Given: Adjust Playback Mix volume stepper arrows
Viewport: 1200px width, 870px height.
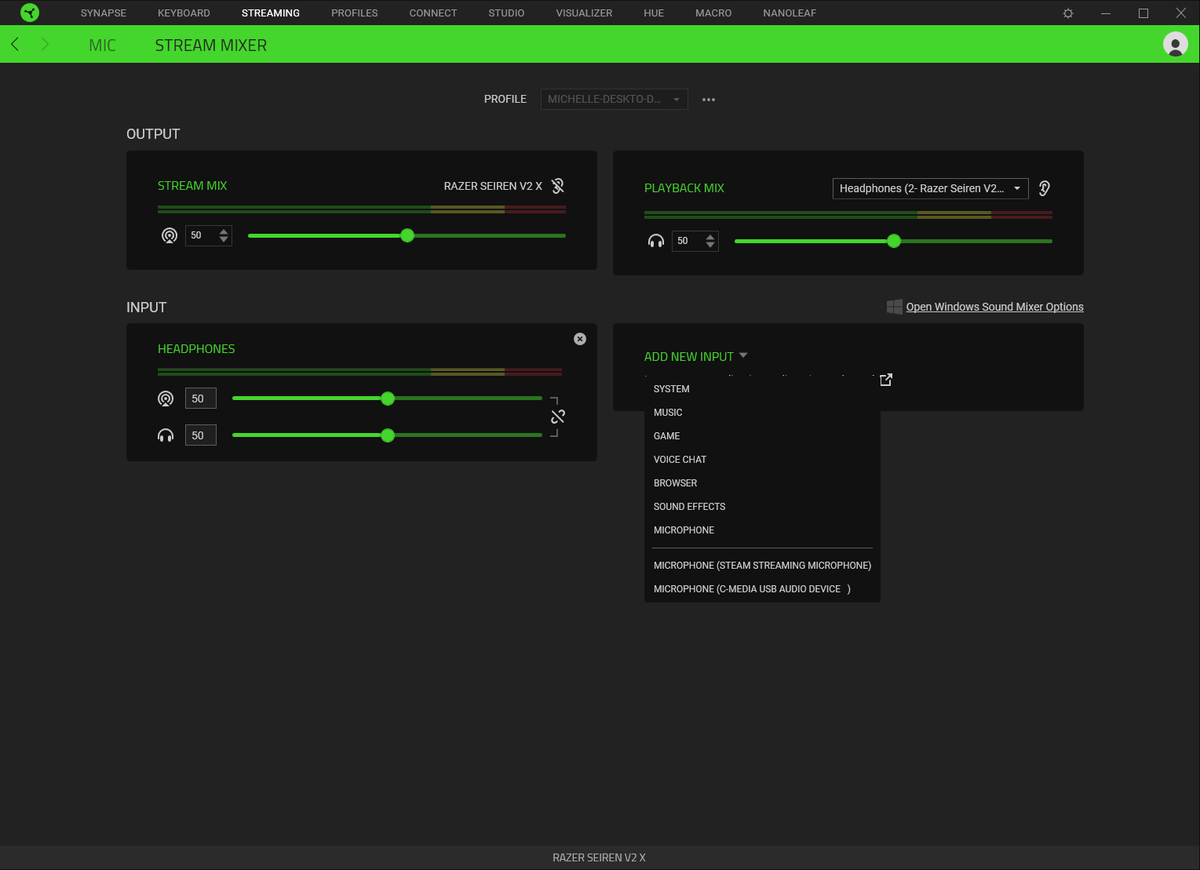Looking at the screenshot, I should coord(710,241).
